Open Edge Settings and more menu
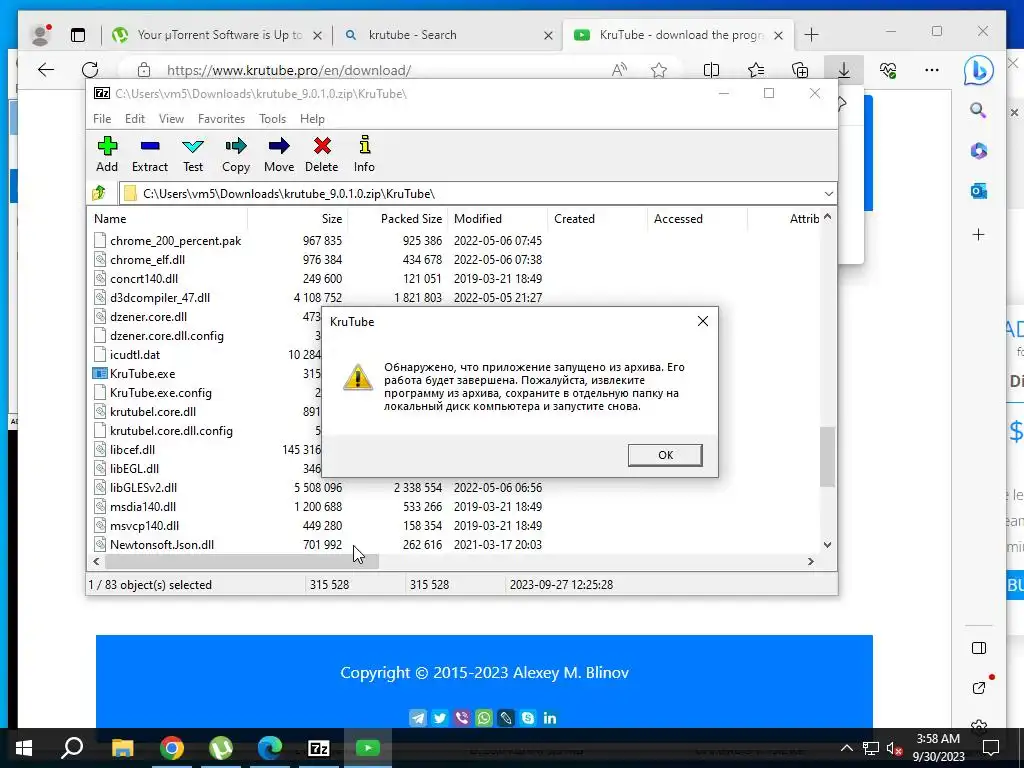This screenshot has width=1024, height=768. click(x=932, y=70)
